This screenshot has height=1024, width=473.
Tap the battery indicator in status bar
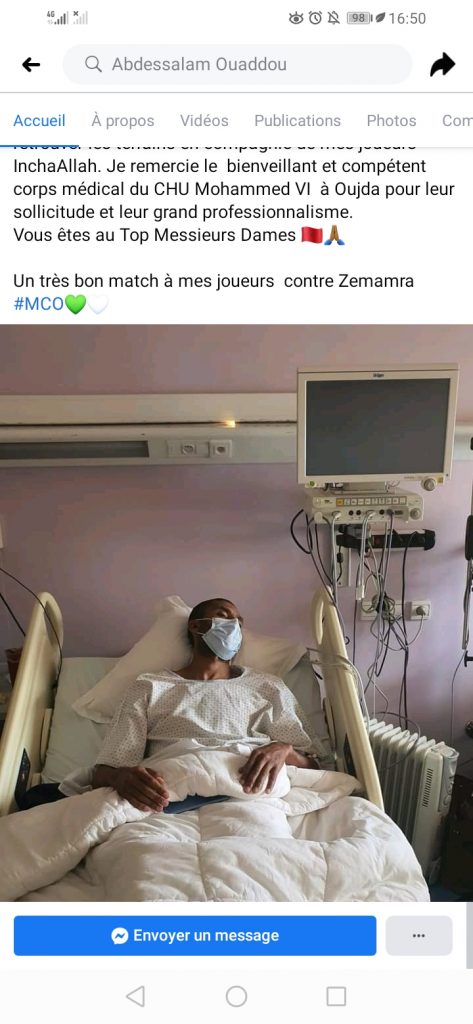tap(360, 18)
